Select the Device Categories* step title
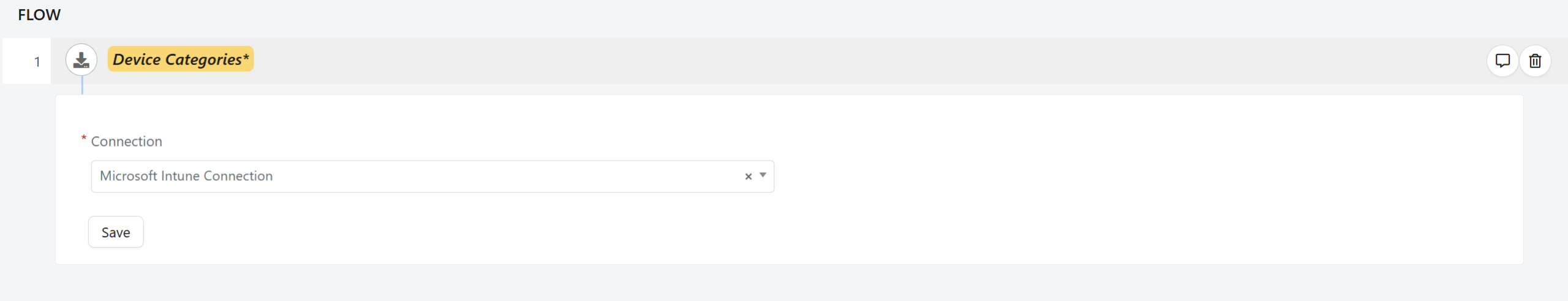Image resolution: width=1568 pixels, height=301 pixels. 181,59
